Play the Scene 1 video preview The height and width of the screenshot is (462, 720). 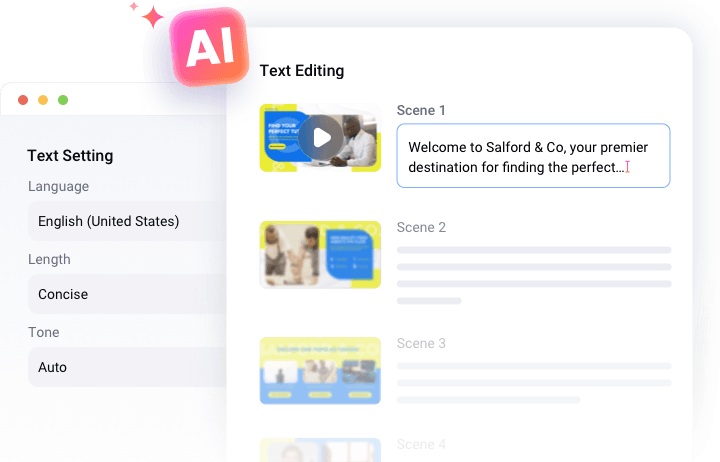321,137
